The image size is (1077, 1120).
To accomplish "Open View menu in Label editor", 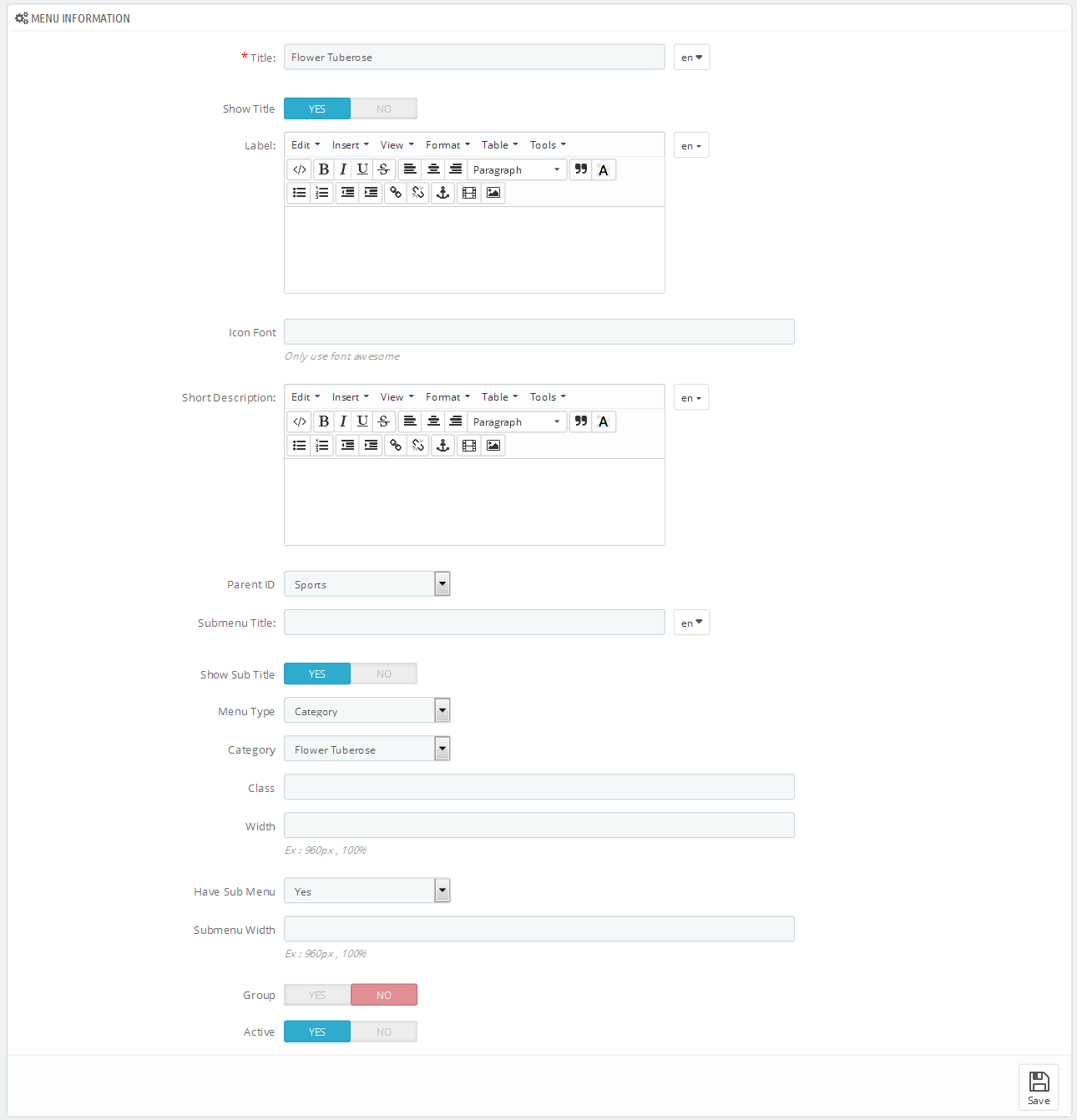I will [x=397, y=144].
